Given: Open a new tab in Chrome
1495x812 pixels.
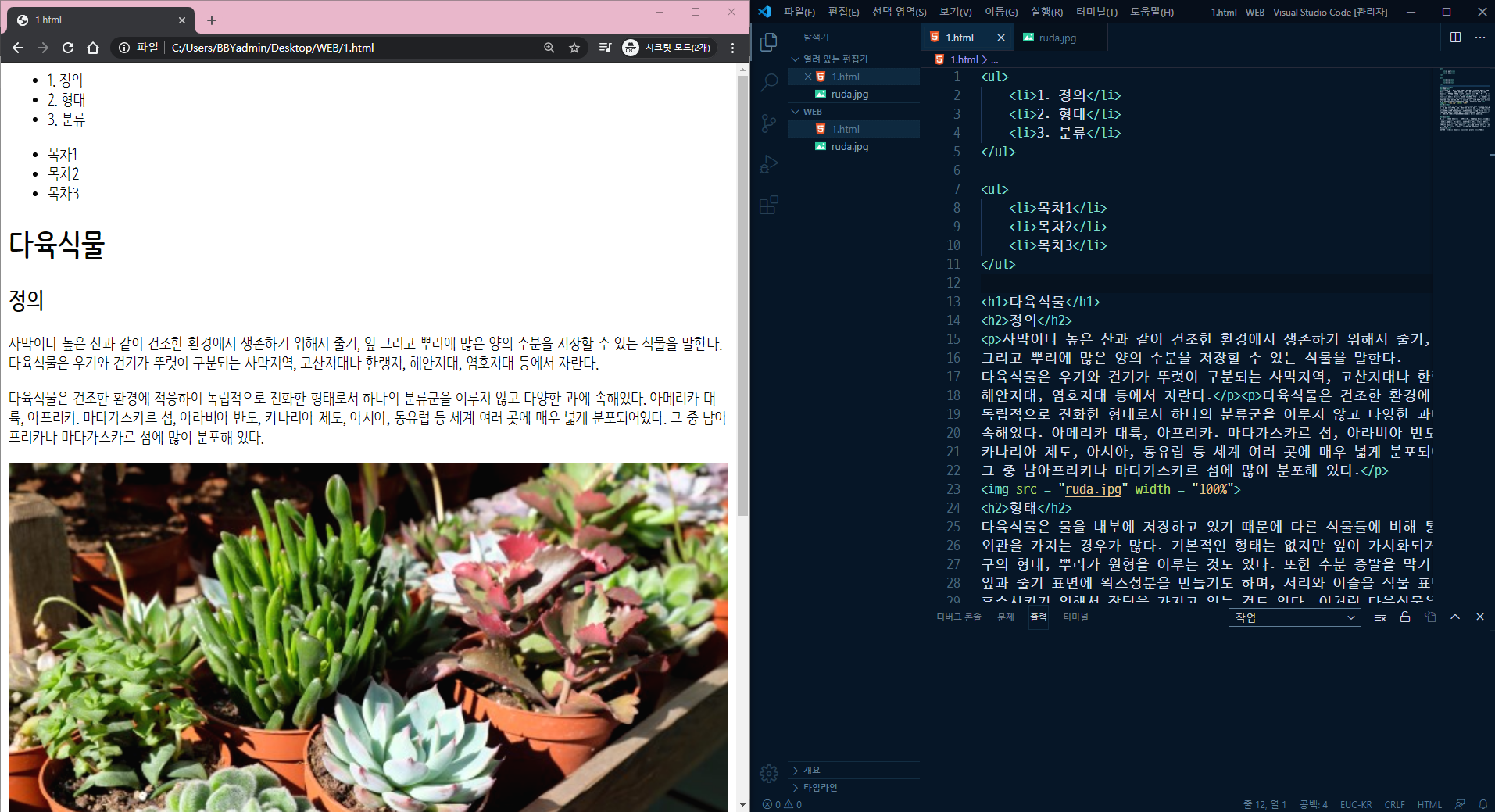Looking at the screenshot, I should [212, 20].
